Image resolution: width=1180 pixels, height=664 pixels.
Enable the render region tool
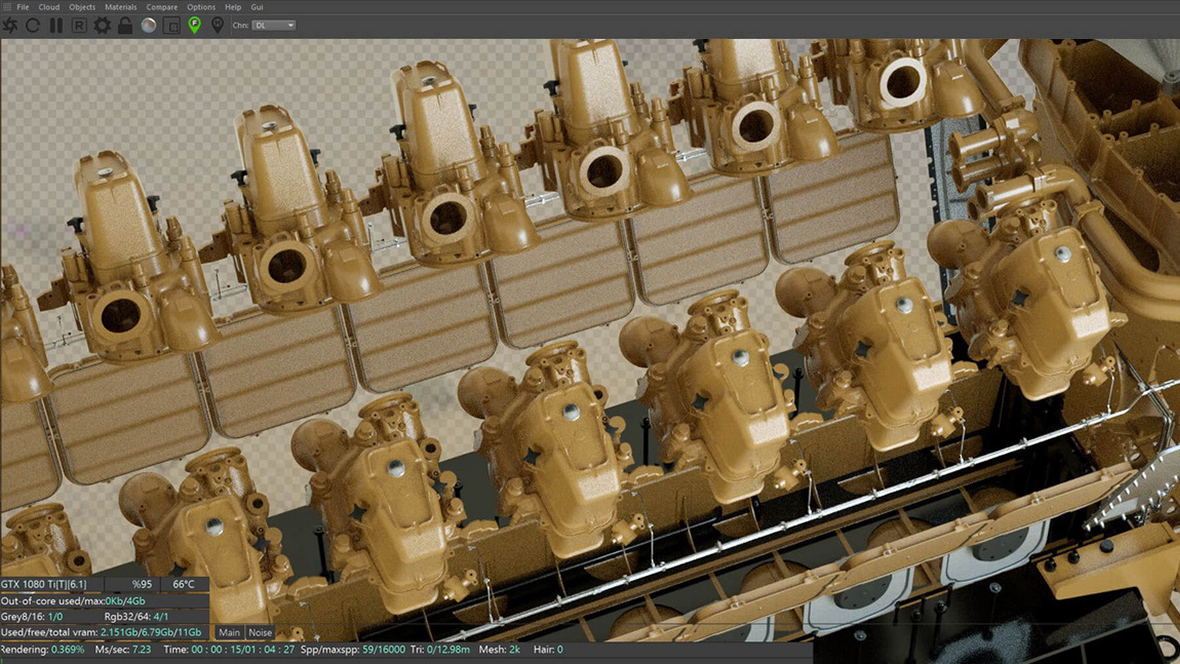172,25
